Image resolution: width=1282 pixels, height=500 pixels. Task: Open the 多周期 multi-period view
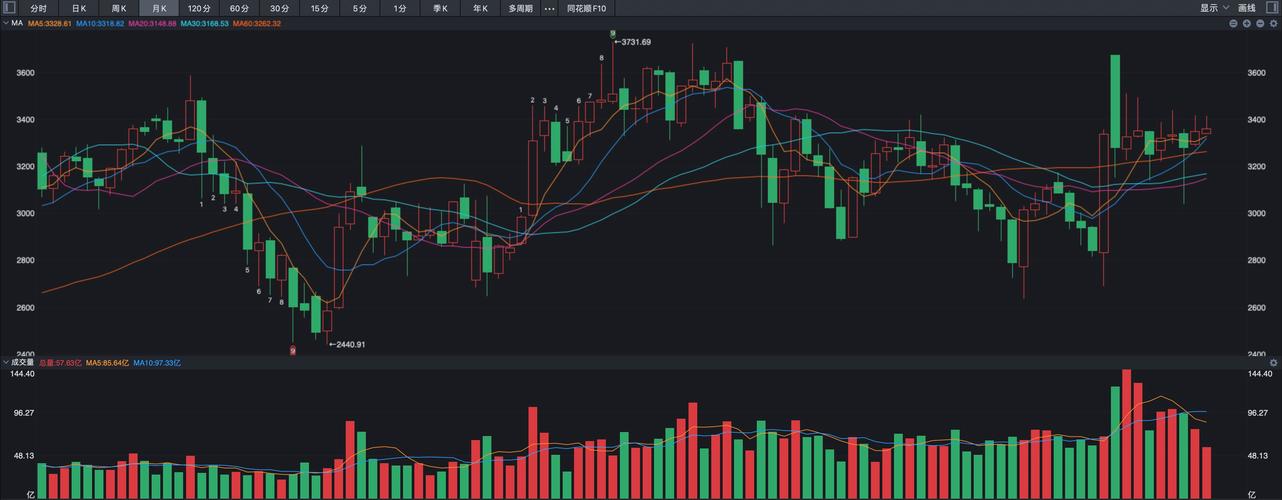[520, 8]
